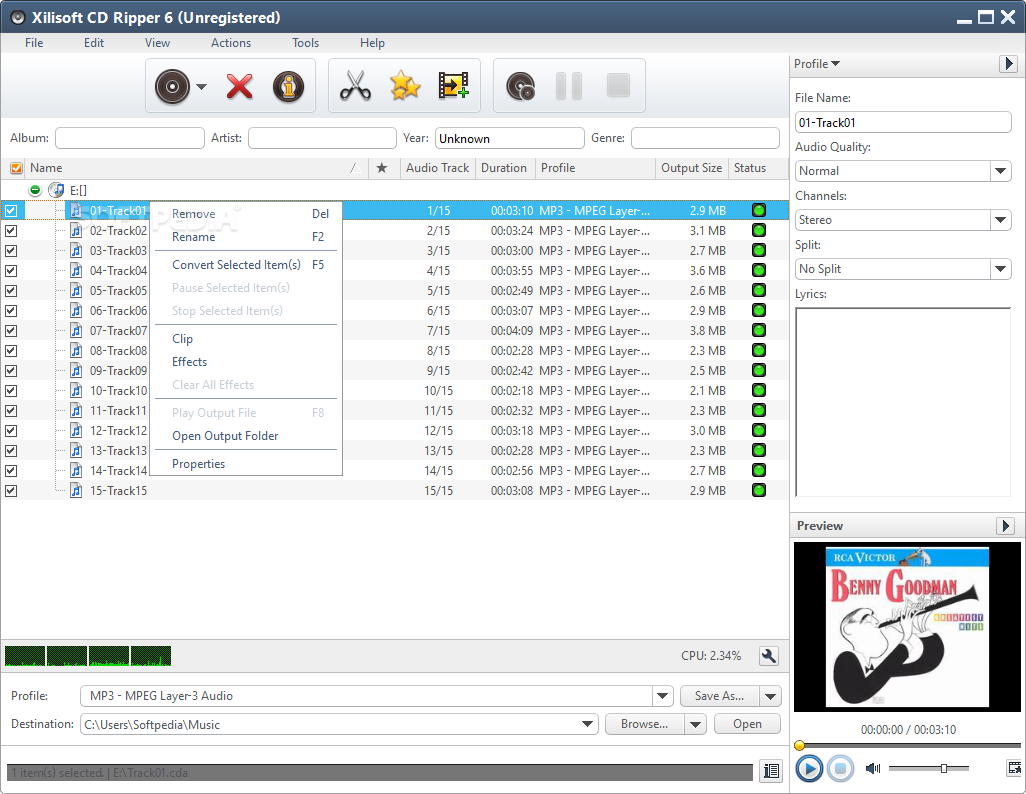Click the Open destination button

click(x=747, y=724)
